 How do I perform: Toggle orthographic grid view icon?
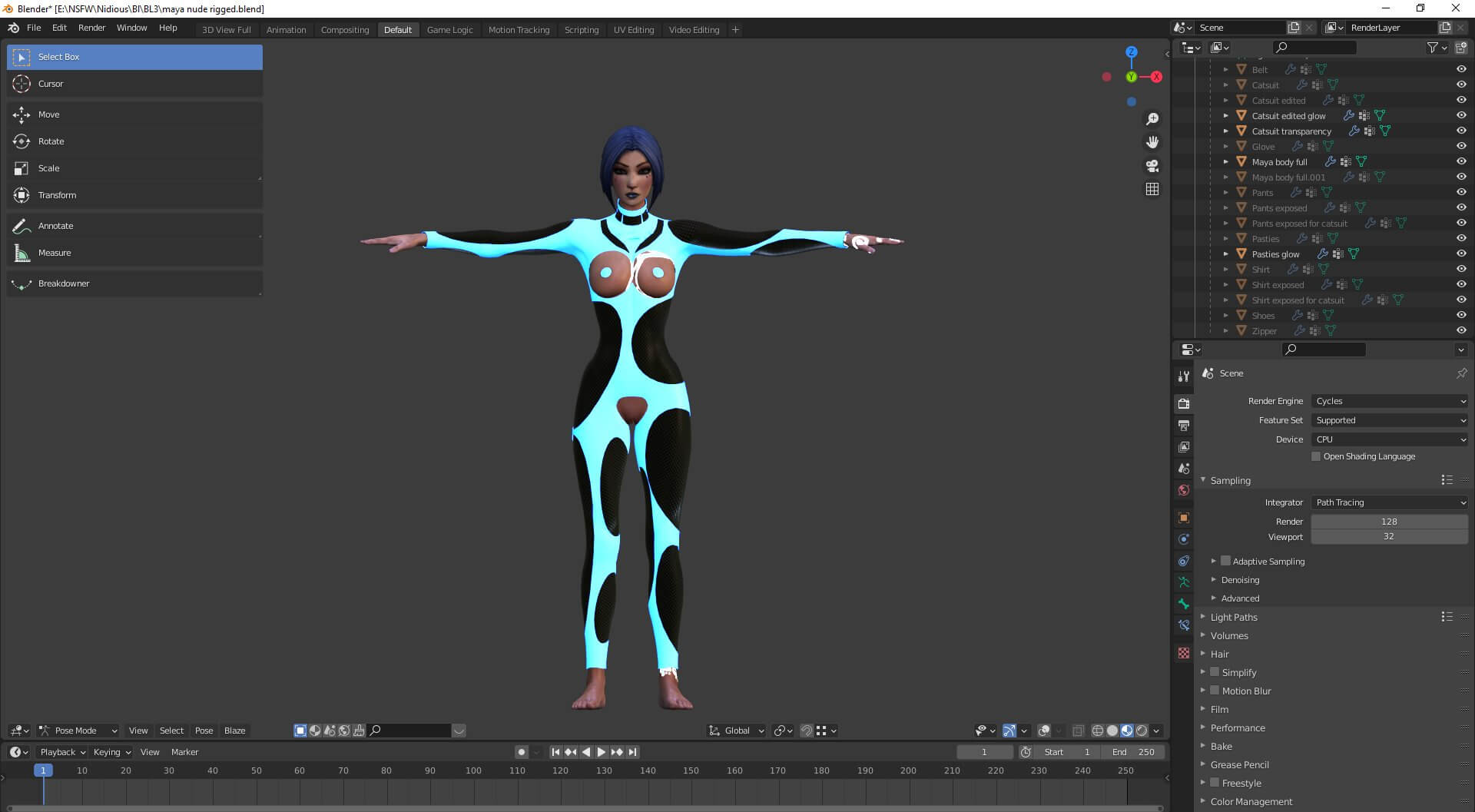pos(1152,189)
